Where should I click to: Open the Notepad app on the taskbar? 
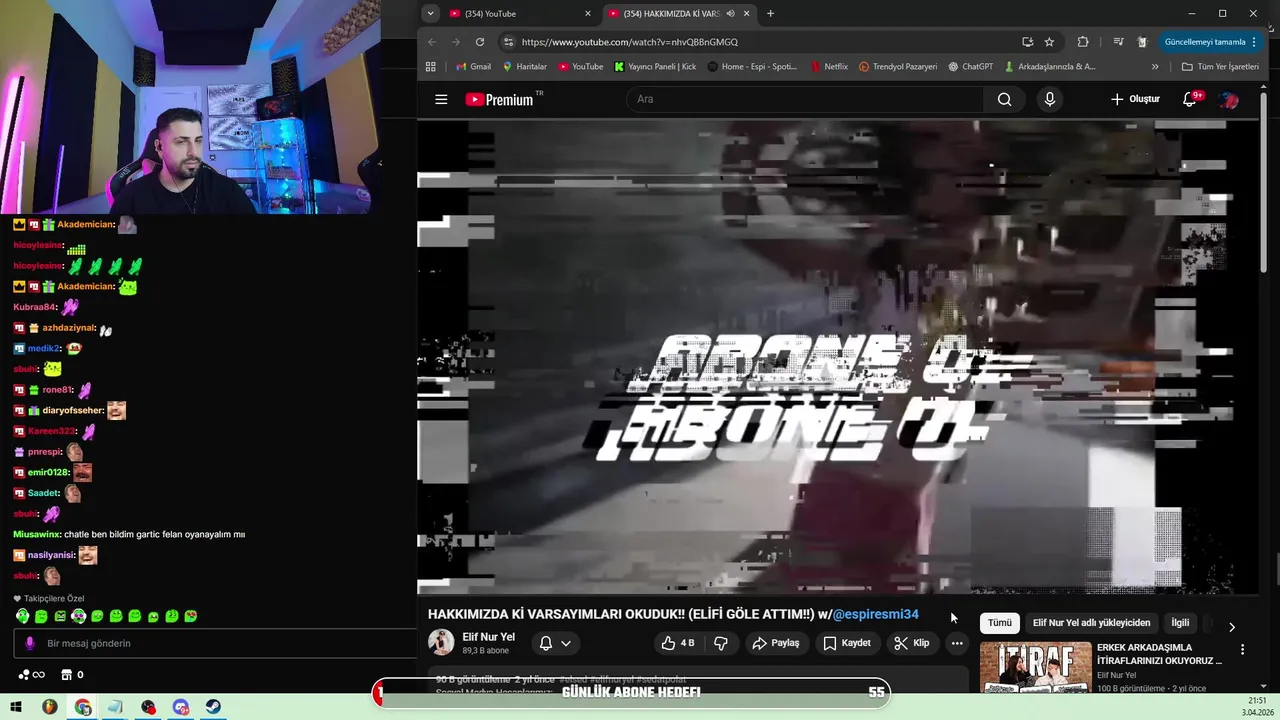(x=115, y=707)
